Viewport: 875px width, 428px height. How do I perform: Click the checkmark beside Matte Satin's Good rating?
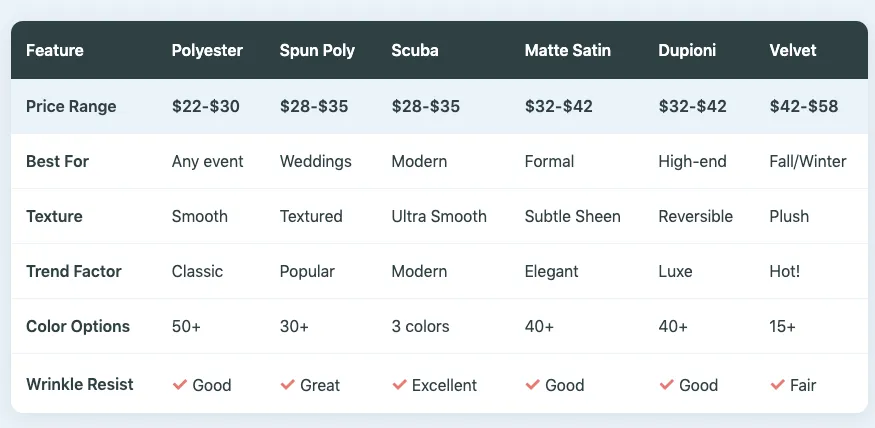click(533, 385)
